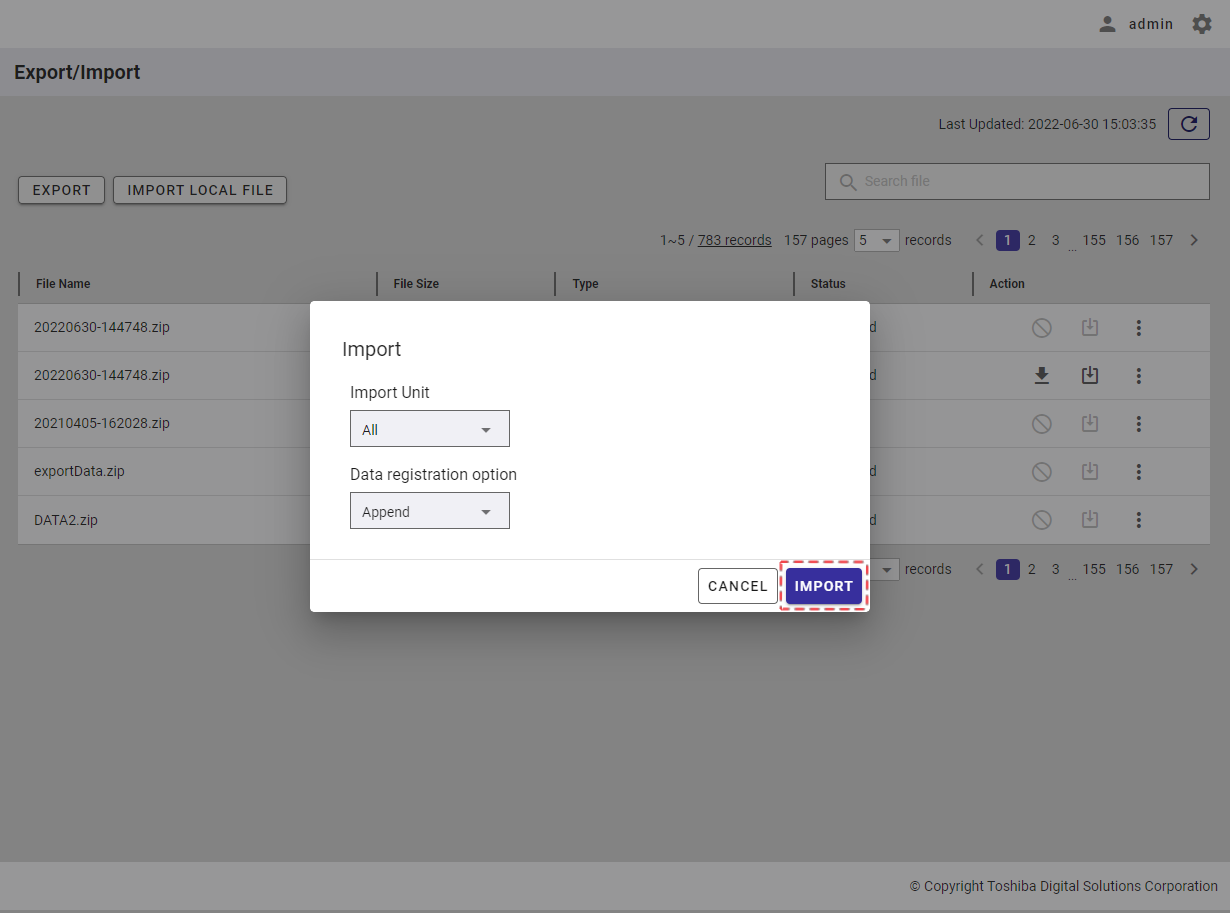Click download icon for second 20220630-144748.zip row
Screen dimensions: 1230x913
pos(1041,376)
